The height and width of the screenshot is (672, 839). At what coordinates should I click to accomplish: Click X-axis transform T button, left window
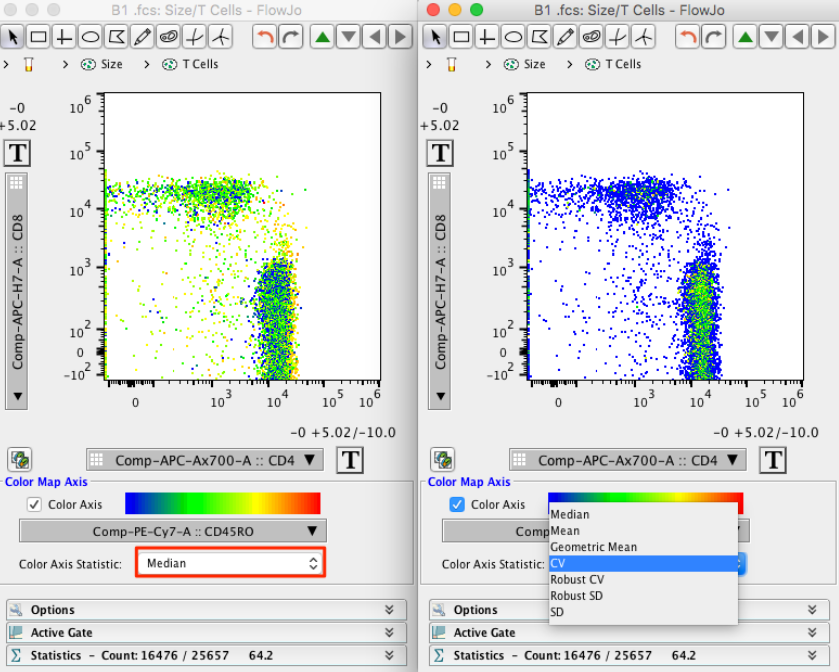tap(350, 460)
